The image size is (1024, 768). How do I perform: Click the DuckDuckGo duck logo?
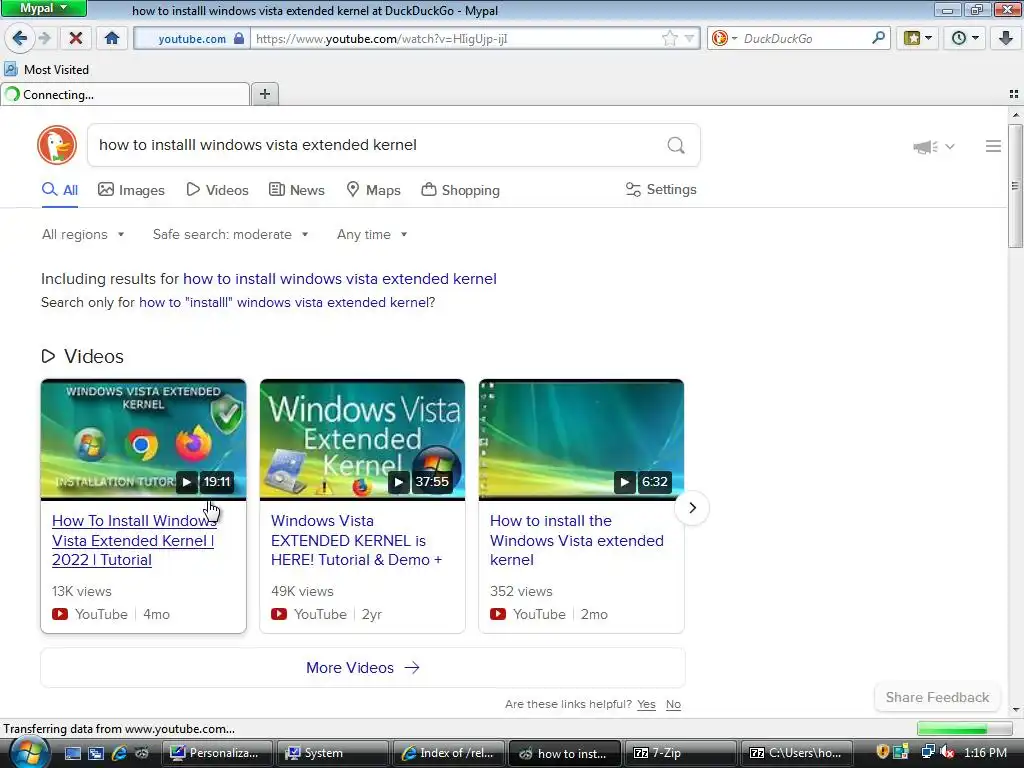tap(57, 145)
